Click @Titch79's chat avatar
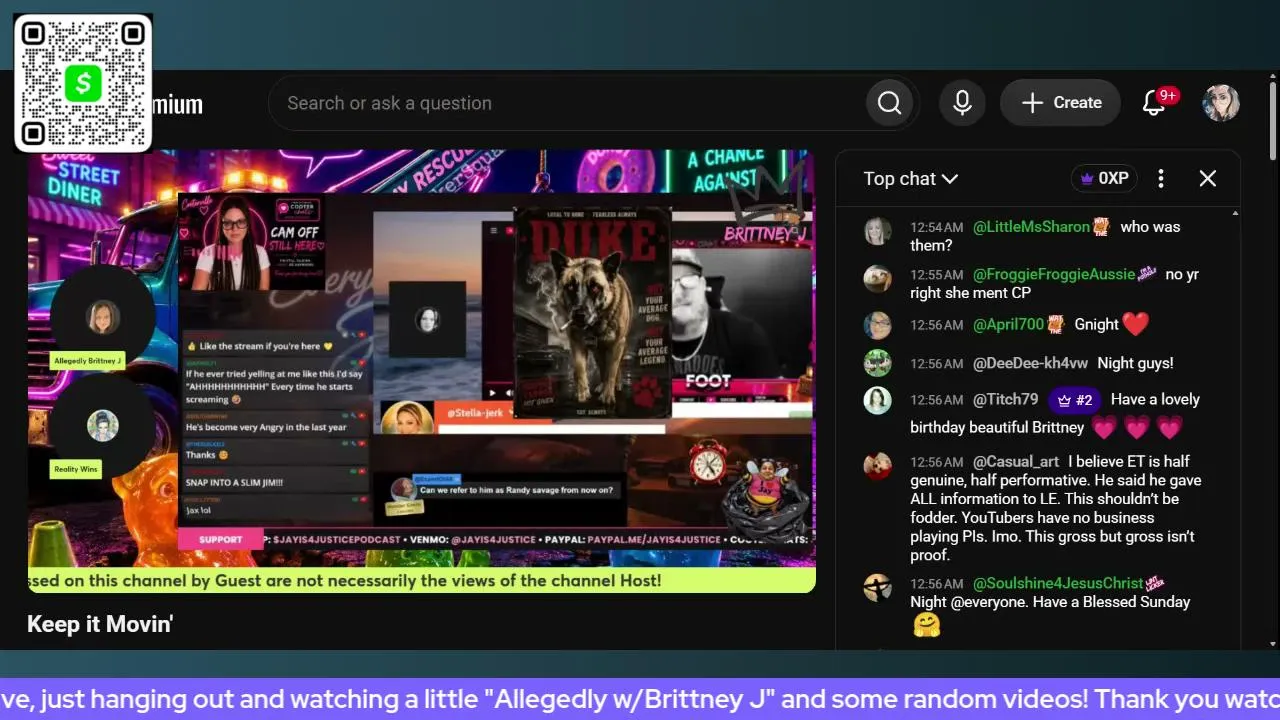 [x=877, y=400]
